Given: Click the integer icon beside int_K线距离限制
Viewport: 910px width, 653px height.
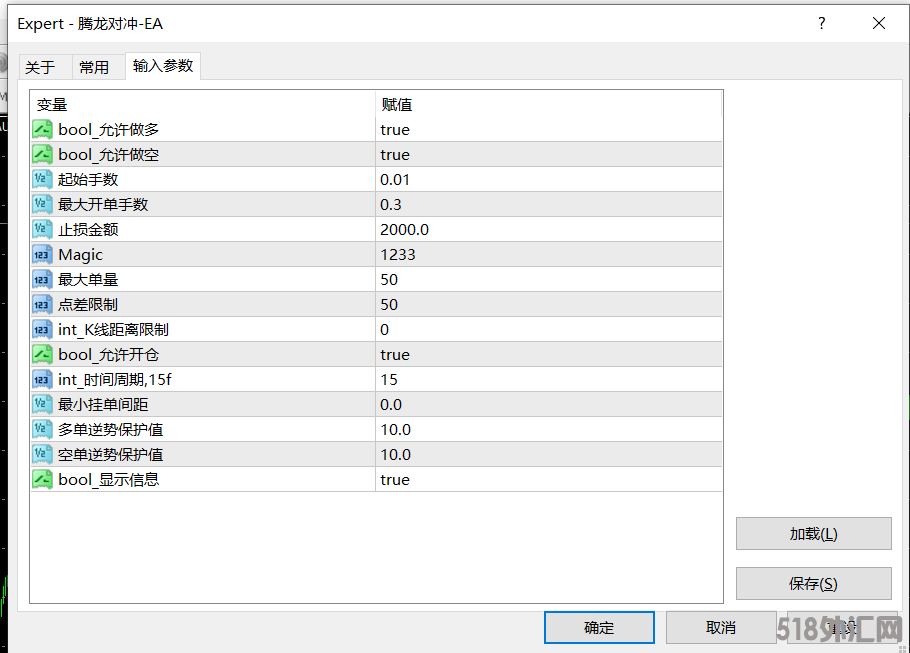Looking at the screenshot, I should (42, 329).
